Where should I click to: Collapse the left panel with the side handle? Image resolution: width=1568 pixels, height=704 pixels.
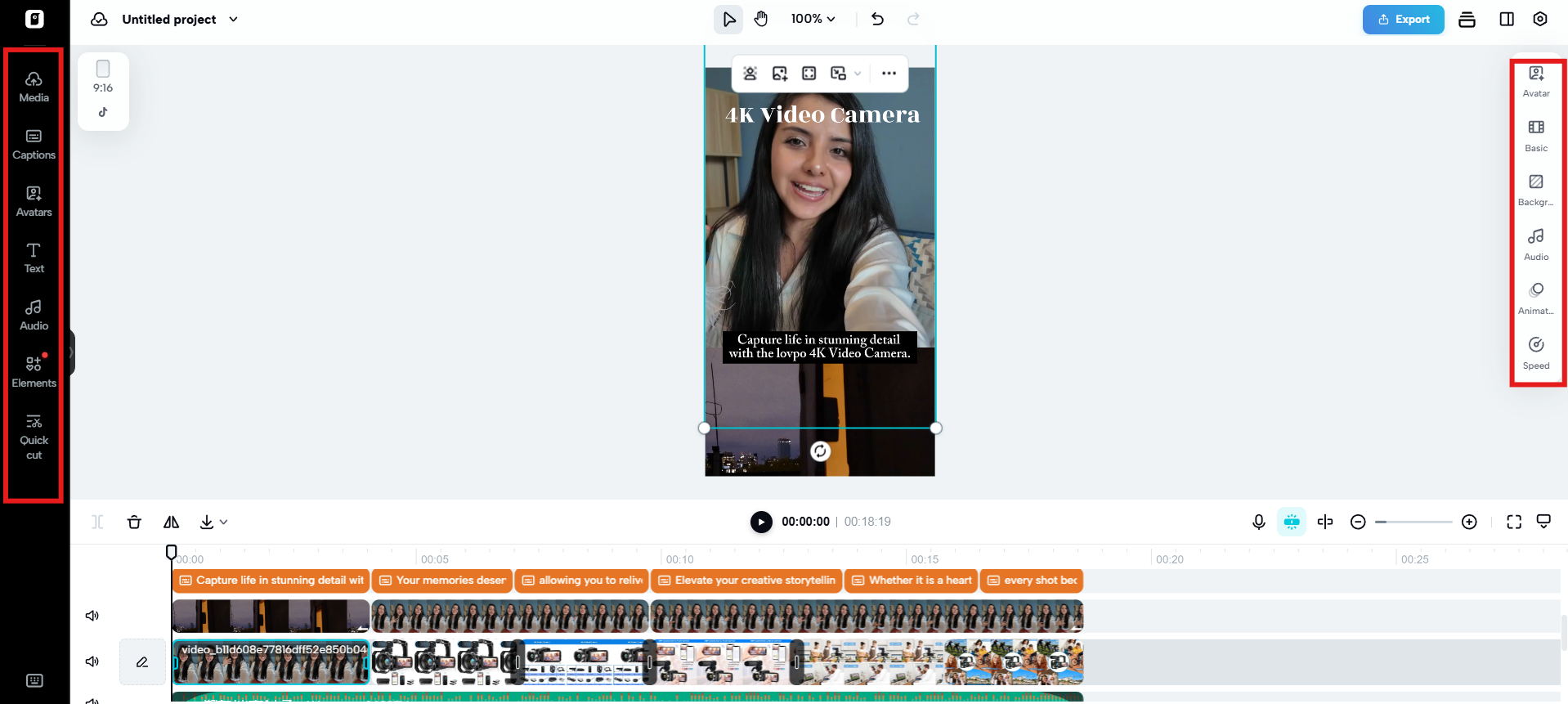pos(72,352)
